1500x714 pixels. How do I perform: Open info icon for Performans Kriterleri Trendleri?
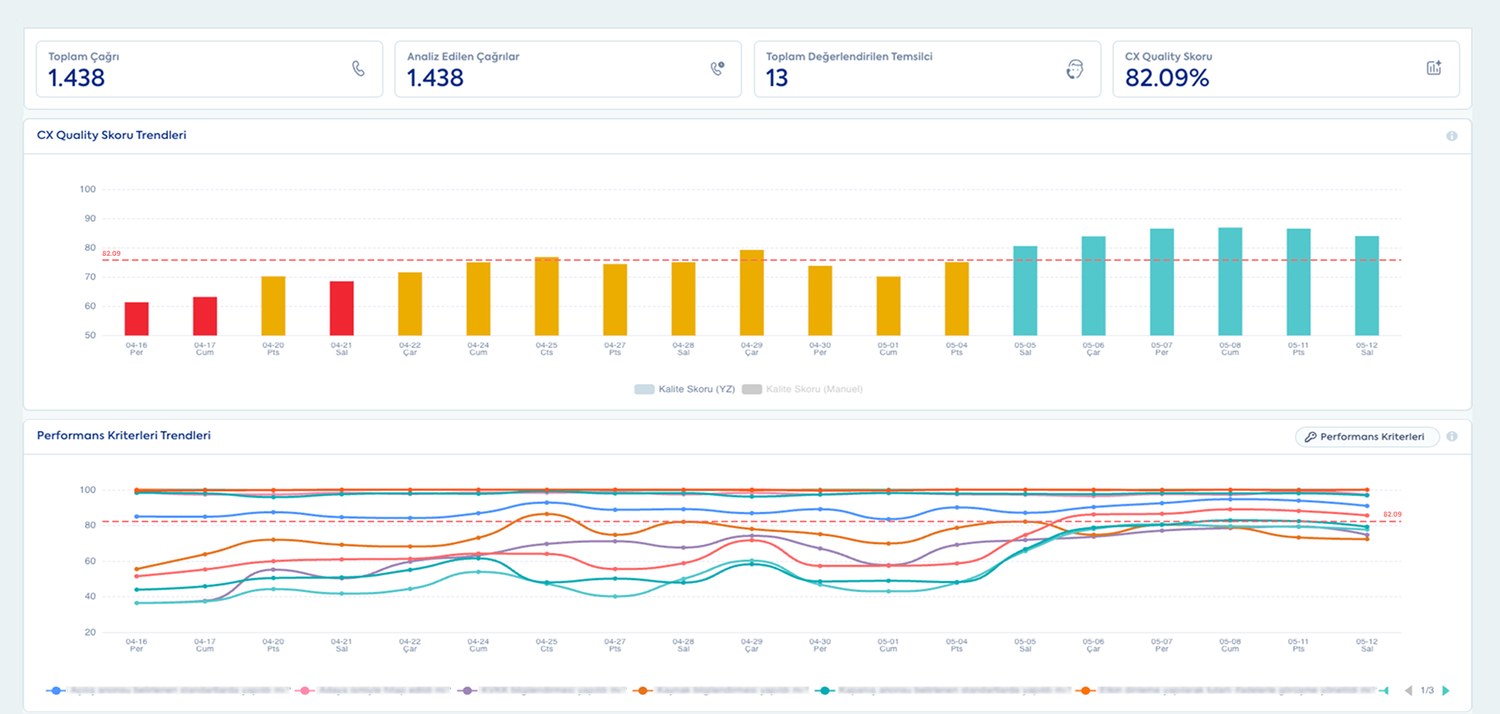tap(1451, 437)
